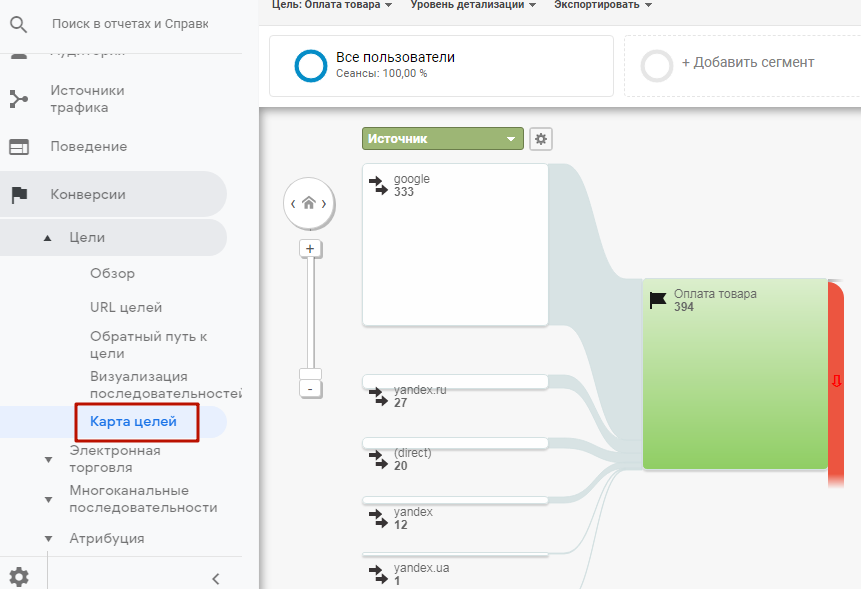Click the home icon in navigation control
This screenshot has width=861, height=589.
[x=309, y=203]
